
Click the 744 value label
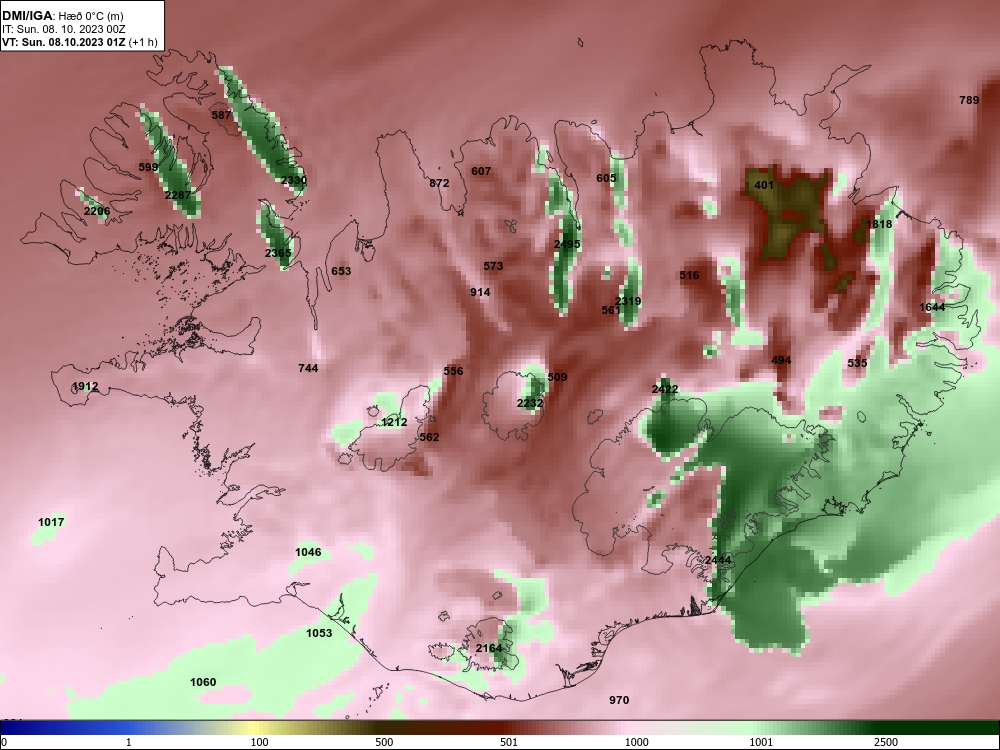[x=308, y=368]
